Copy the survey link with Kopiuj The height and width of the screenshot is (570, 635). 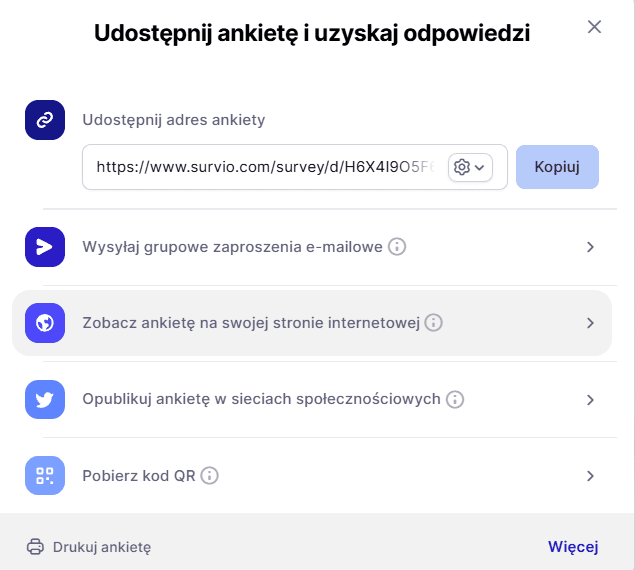pyautogui.click(x=557, y=167)
